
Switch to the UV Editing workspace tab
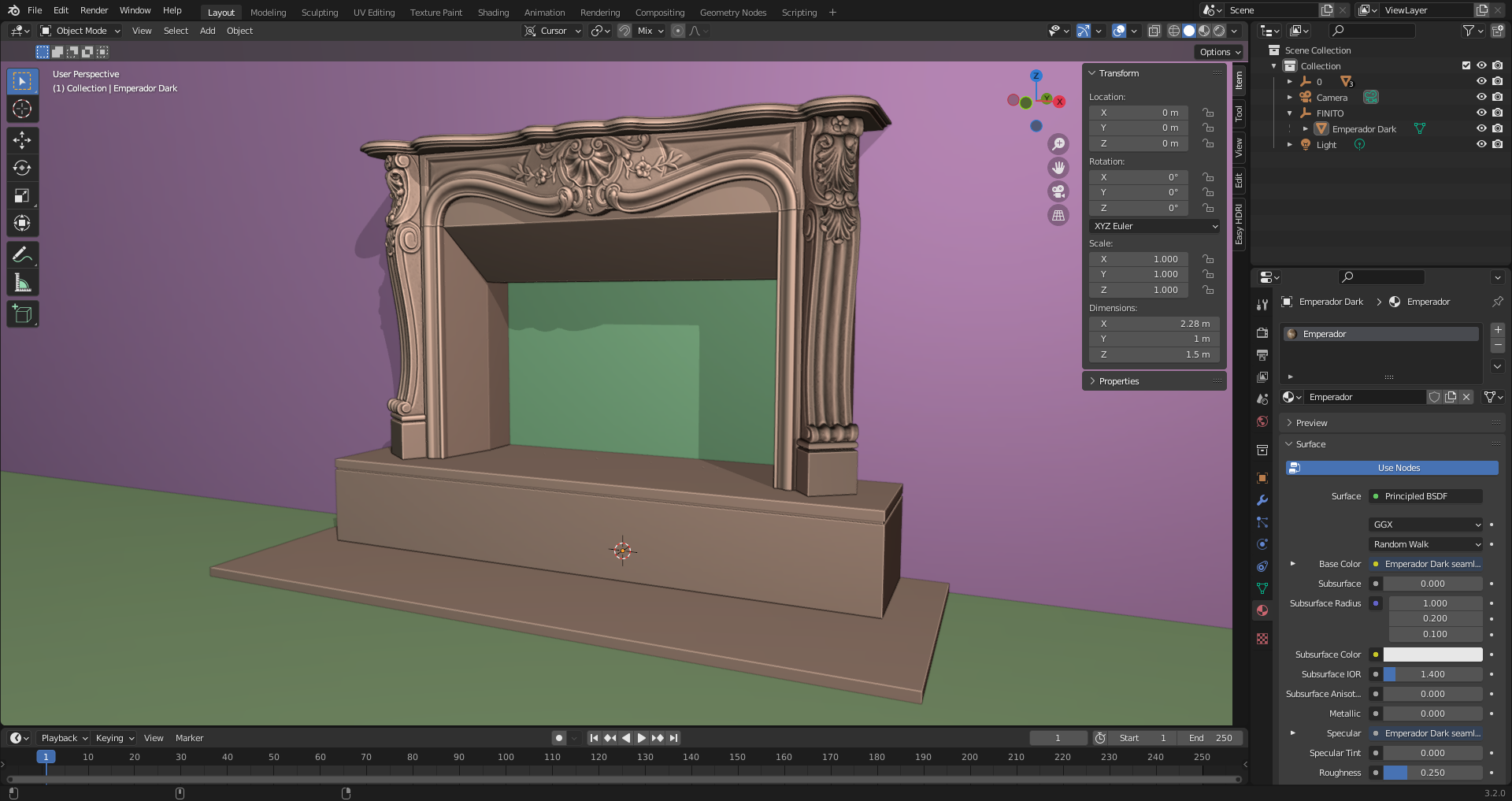[374, 12]
